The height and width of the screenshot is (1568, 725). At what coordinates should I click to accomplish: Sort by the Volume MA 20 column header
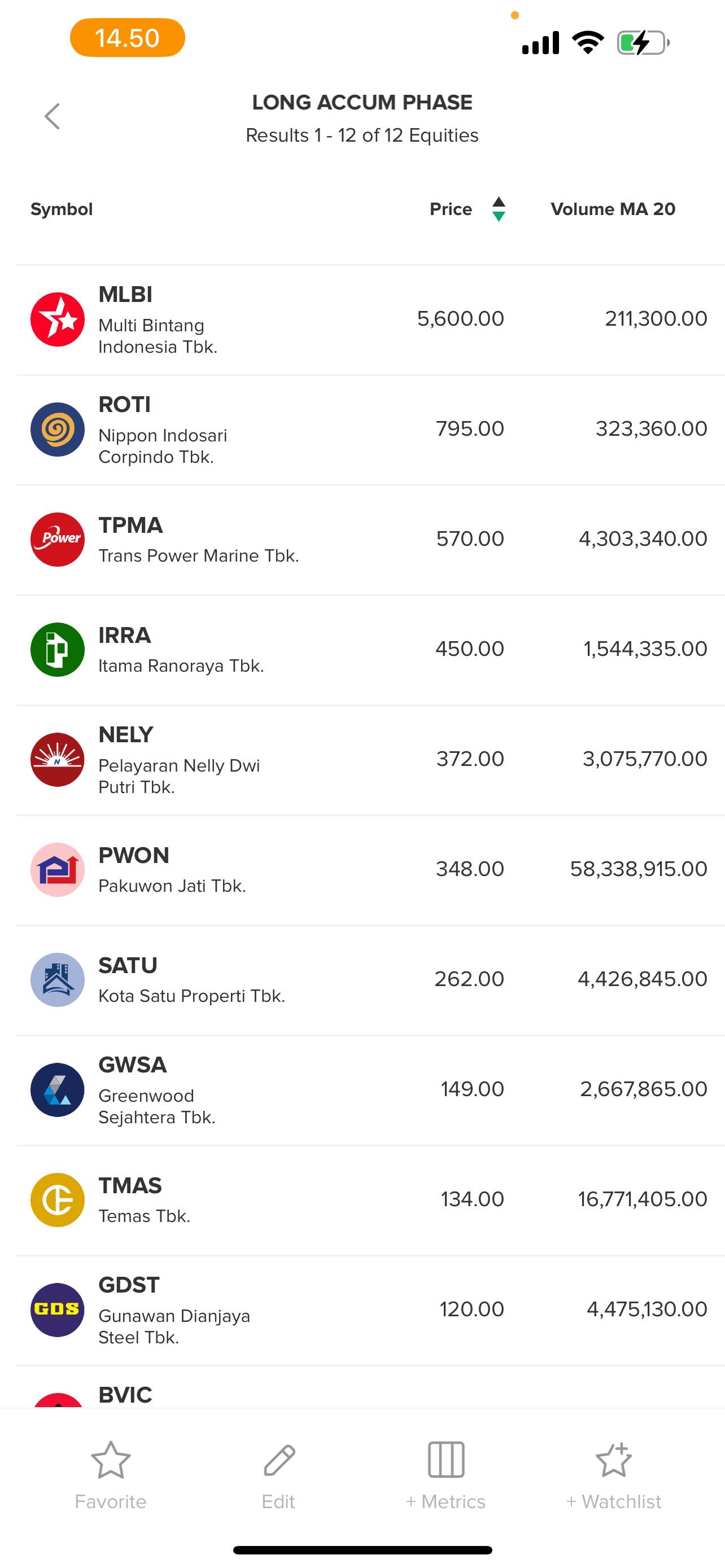[x=613, y=209]
